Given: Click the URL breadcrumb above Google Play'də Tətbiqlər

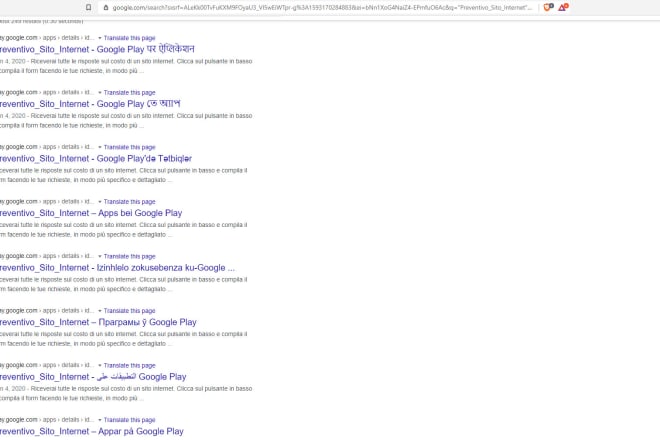Looking at the screenshot, I should click(47, 147).
